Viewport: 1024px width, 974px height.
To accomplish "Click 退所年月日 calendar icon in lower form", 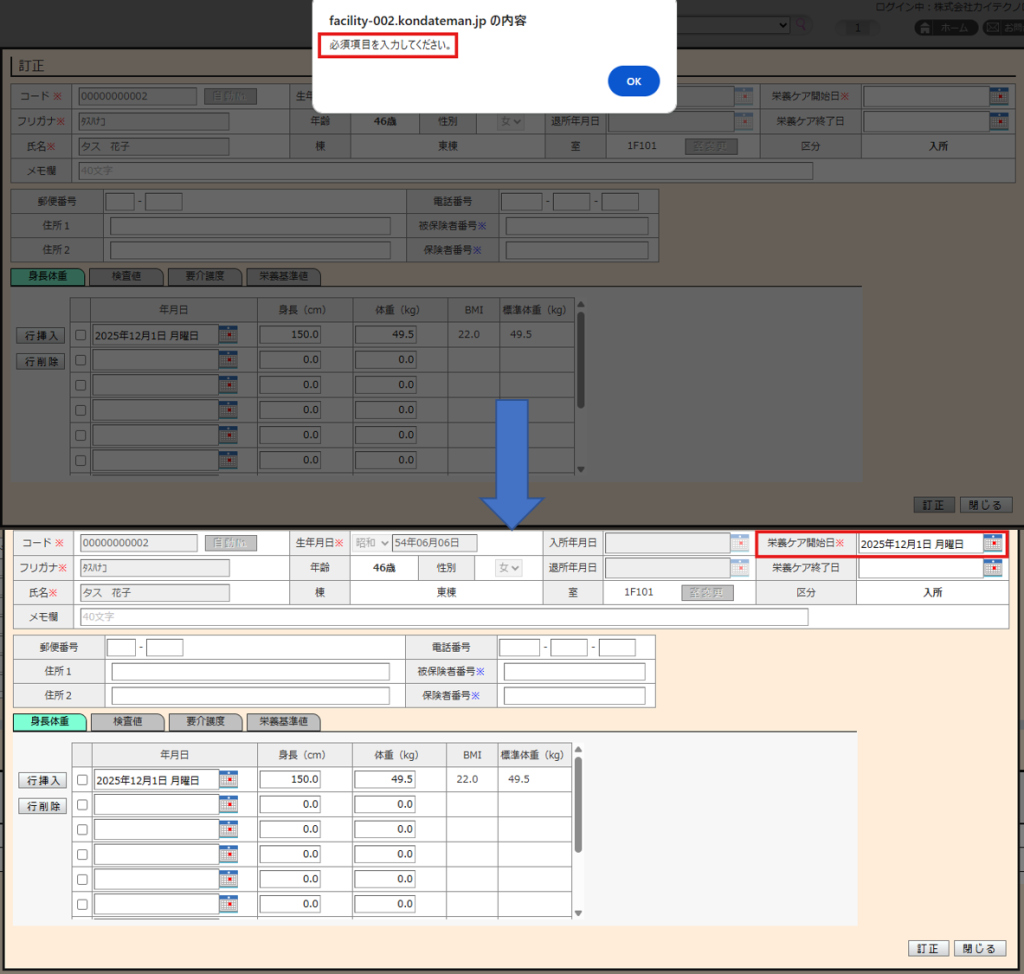I will (x=740, y=568).
